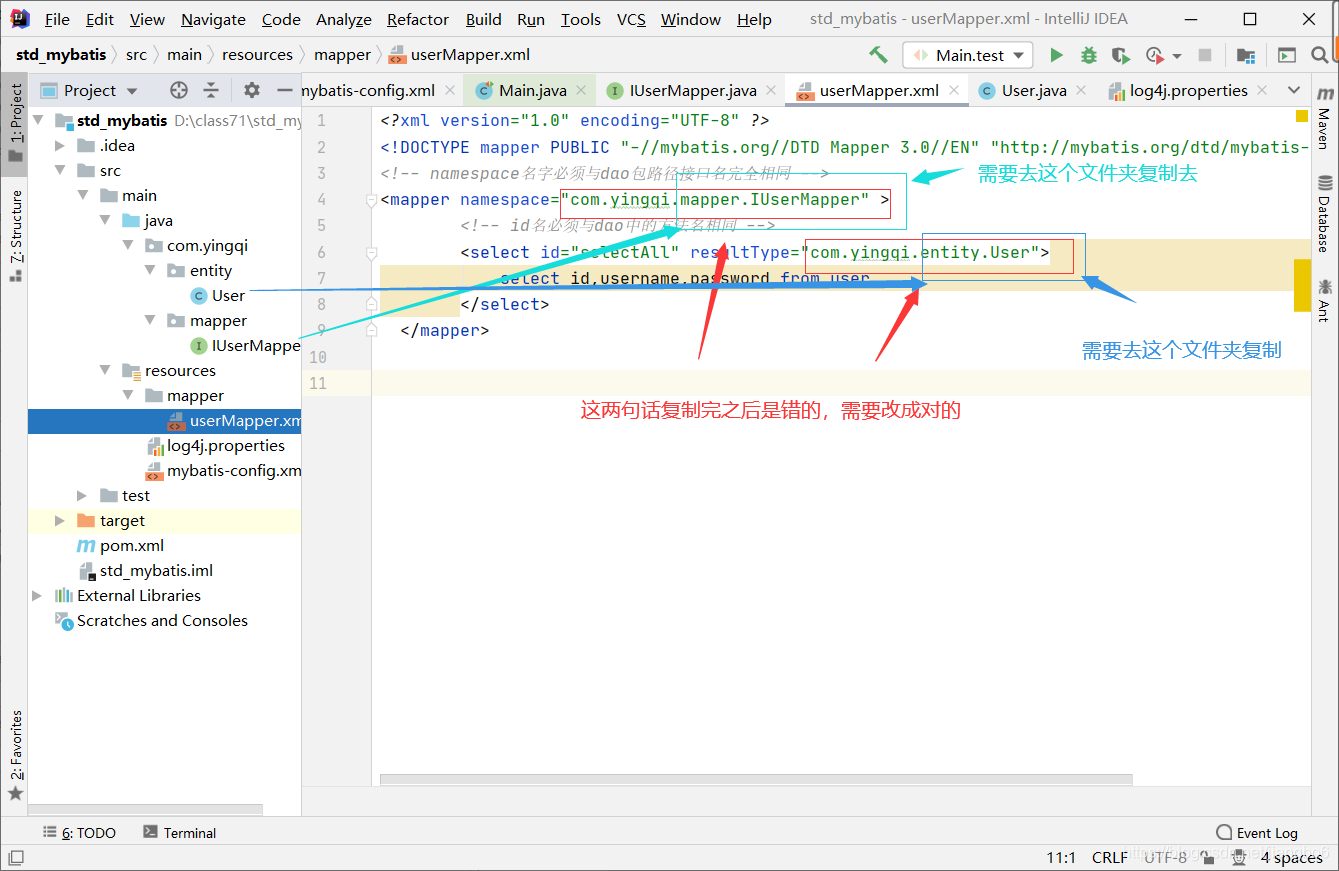Open the Main.test run configuration dropdown
This screenshot has width=1339, height=871.
tap(968, 55)
